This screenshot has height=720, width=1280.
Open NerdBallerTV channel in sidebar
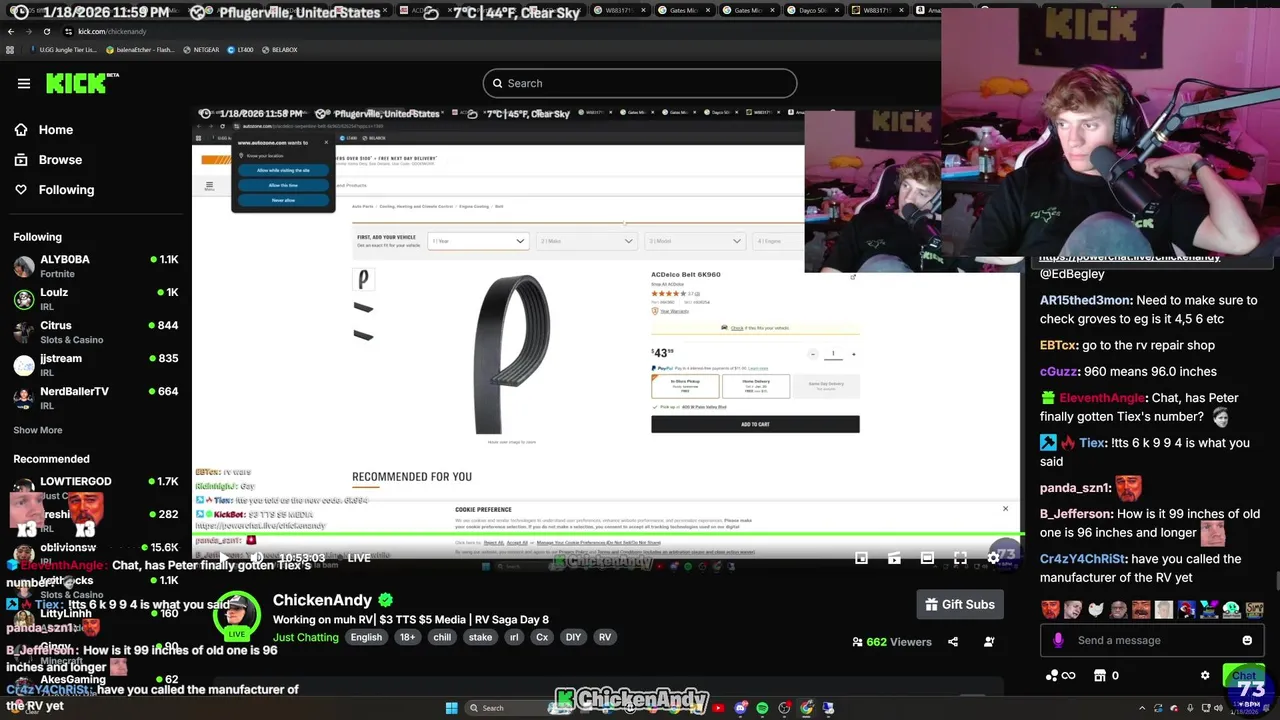point(96,398)
